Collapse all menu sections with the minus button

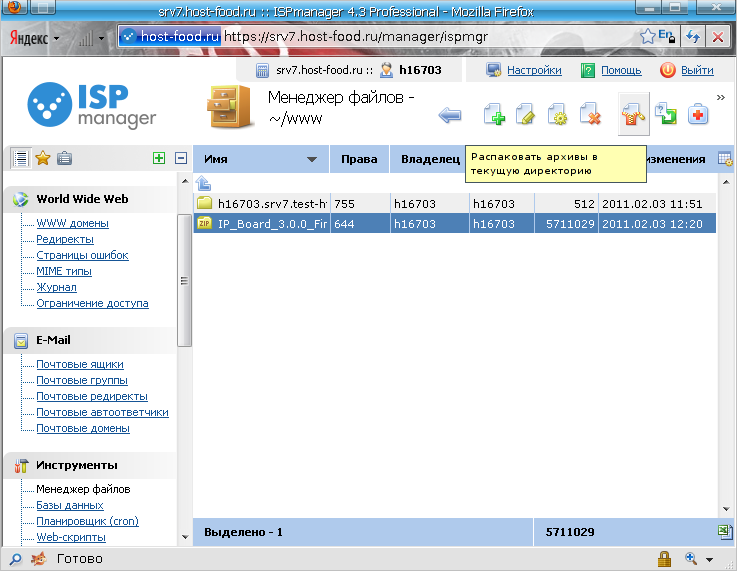(181, 158)
